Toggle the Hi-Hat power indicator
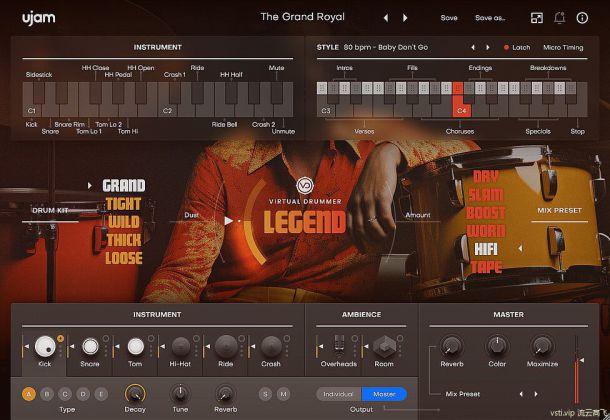610x420 pixels. (196, 338)
